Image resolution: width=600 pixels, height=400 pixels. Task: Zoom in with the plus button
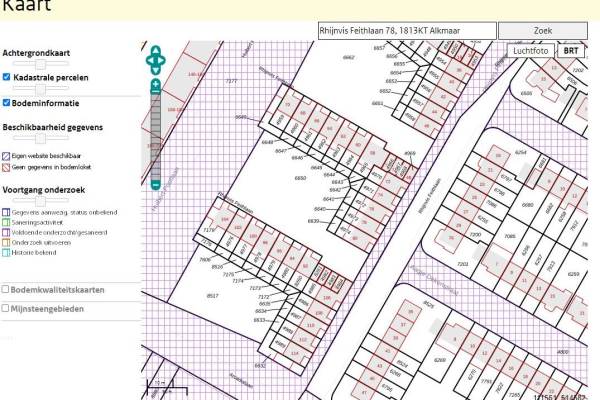pyautogui.click(x=155, y=86)
